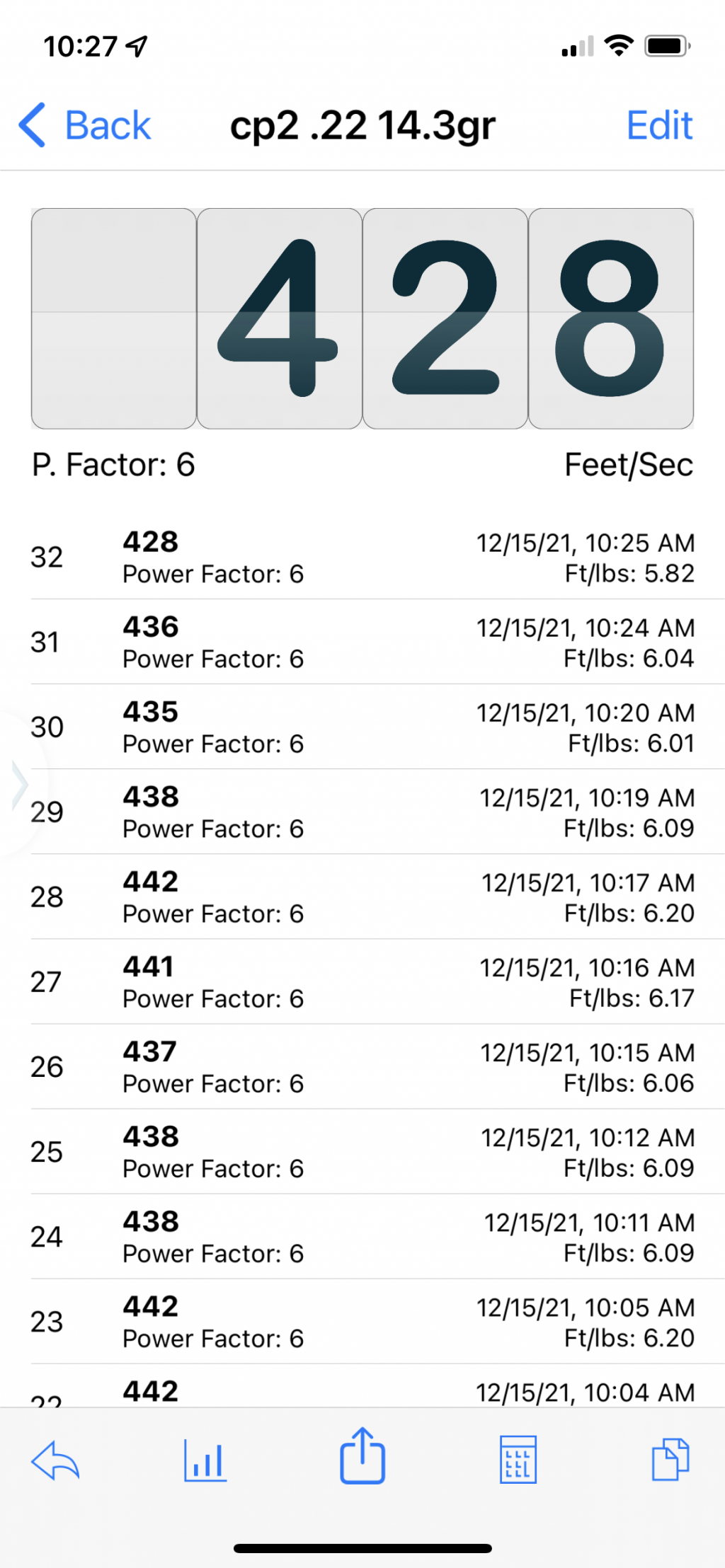725x1568 pixels.
Task: Tap the Feet/Sec unit label
Action: (629, 465)
